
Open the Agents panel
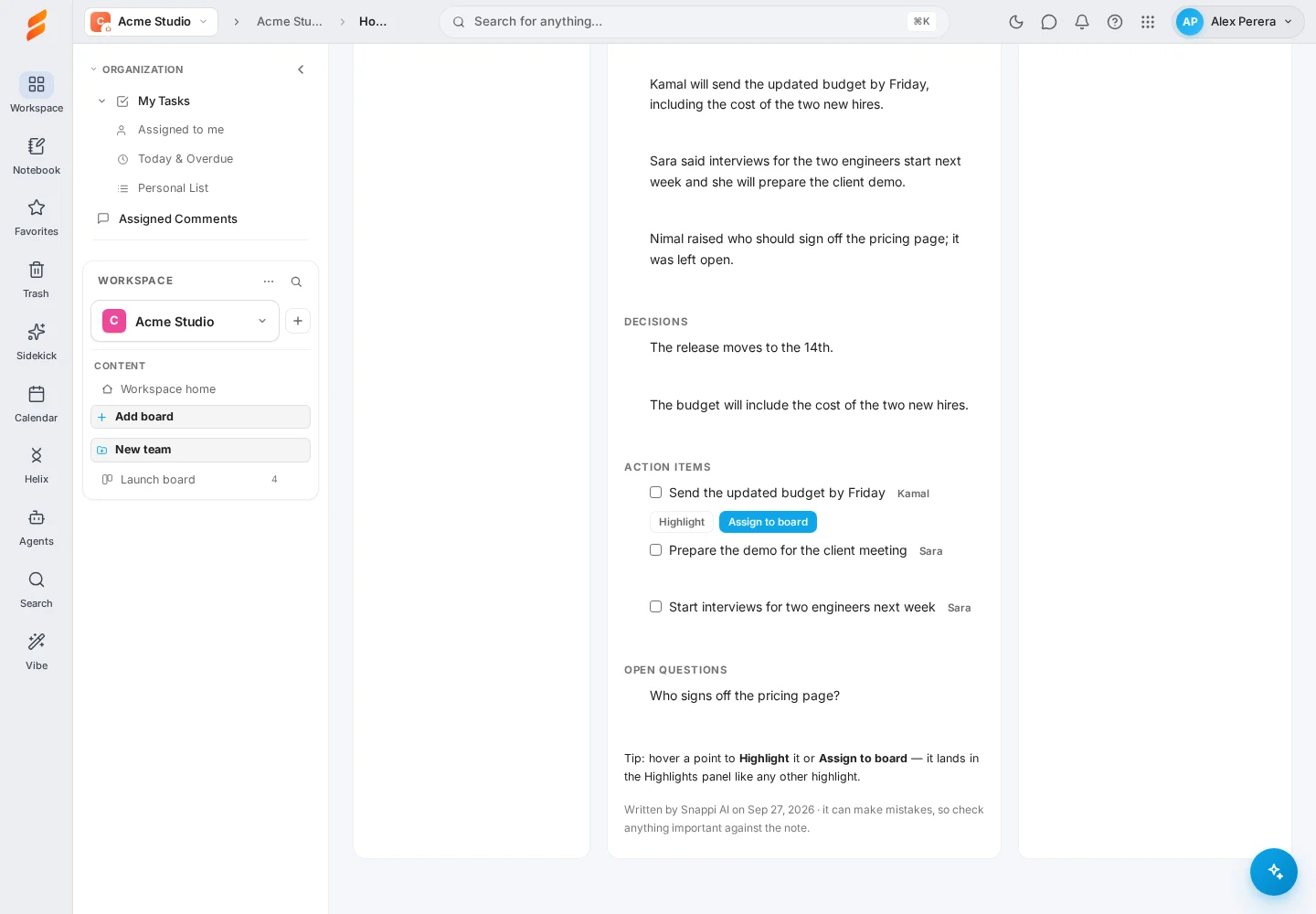[x=37, y=527]
